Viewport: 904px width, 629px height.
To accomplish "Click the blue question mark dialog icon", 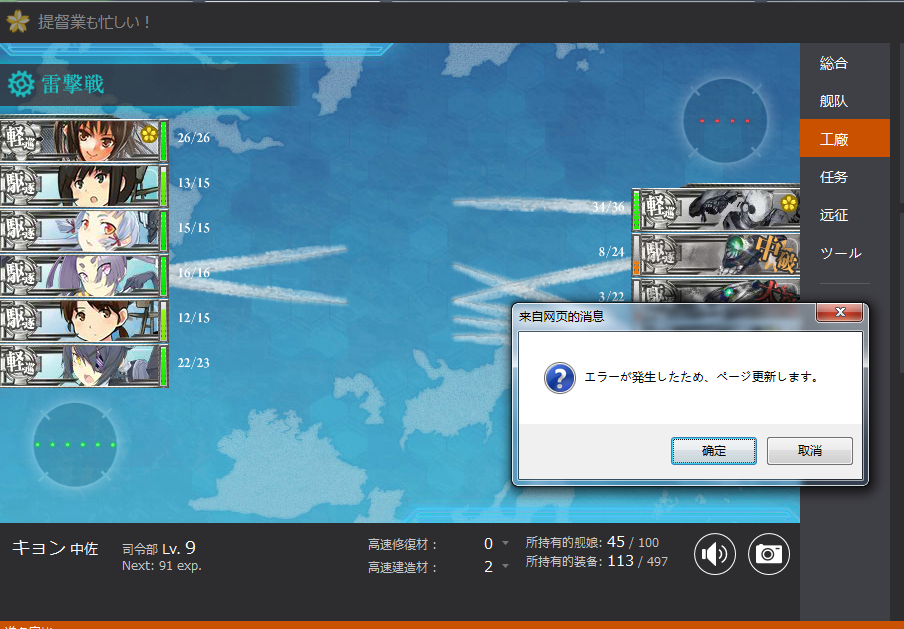I will tap(559, 378).
